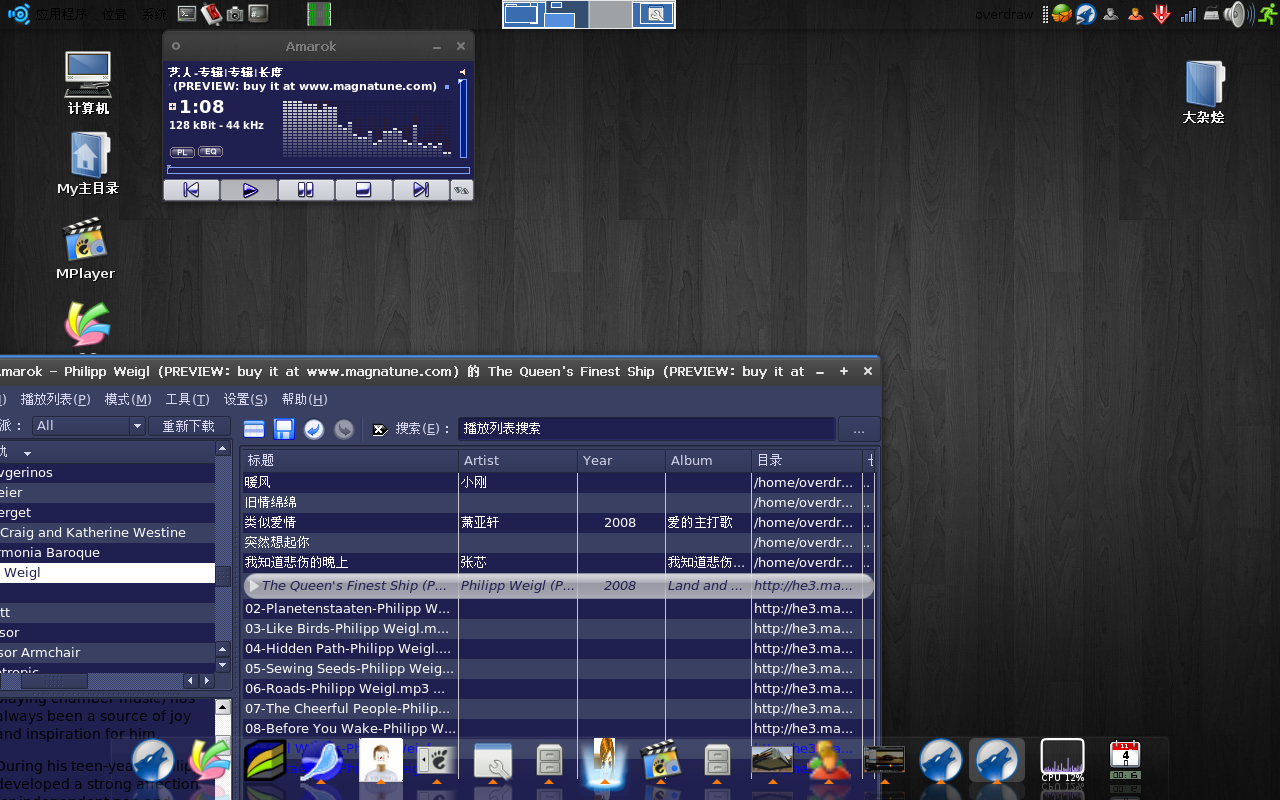Viewport: 1280px width, 800px height.
Task: Click the MPlayer clapperboard icon in dock
Action: pyautogui.click(x=660, y=762)
